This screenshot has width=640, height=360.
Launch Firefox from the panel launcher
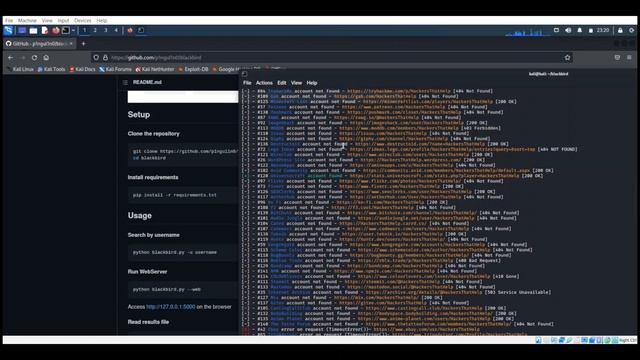click(x=56, y=30)
